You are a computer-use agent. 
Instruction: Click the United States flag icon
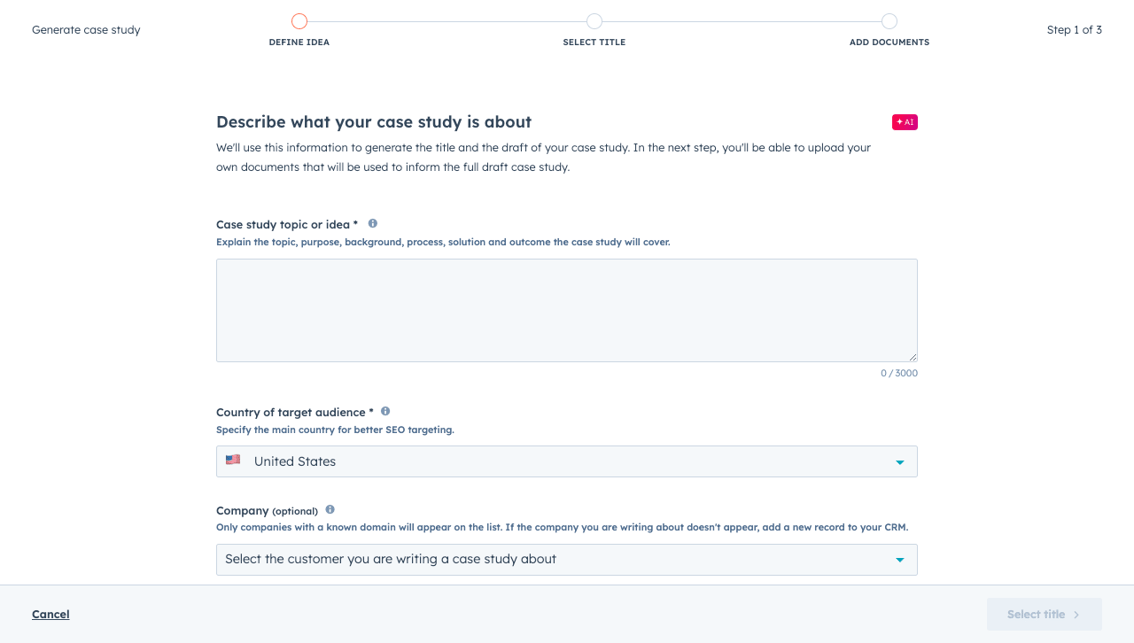pyautogui.click(x=234, y=460)
